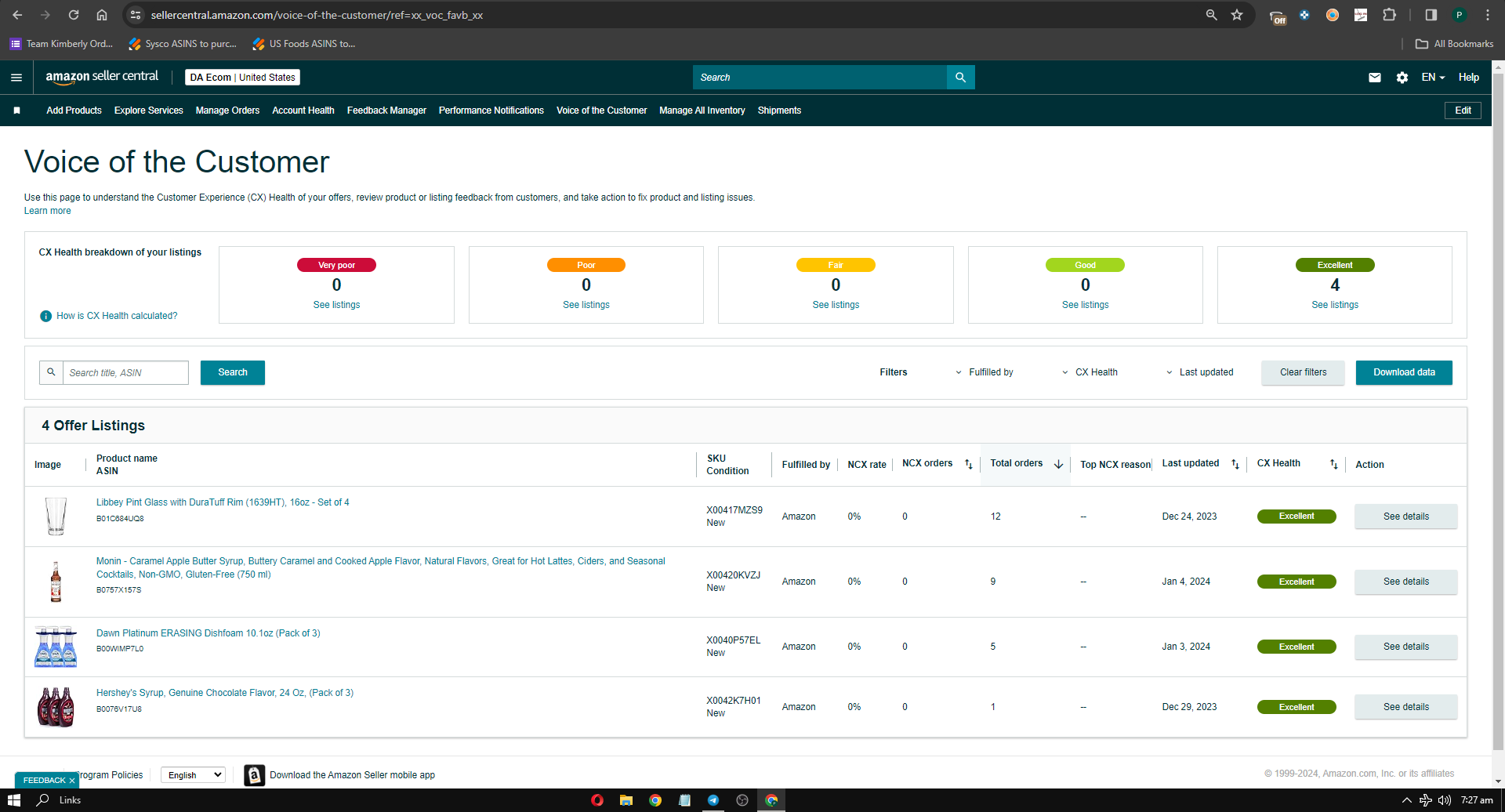
Task: Go to browser home icon
Action: (x=102, y=15)
